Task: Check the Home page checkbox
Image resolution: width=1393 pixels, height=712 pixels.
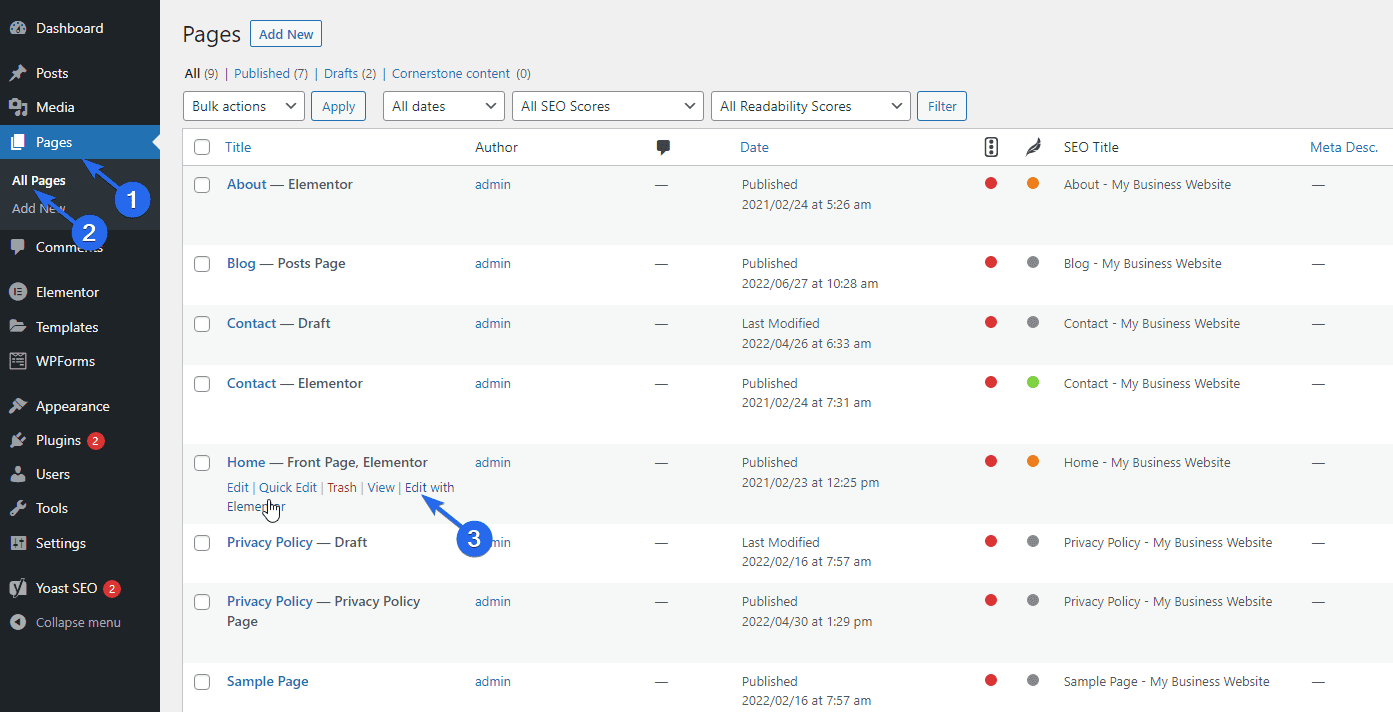Action: coord(202,463)
